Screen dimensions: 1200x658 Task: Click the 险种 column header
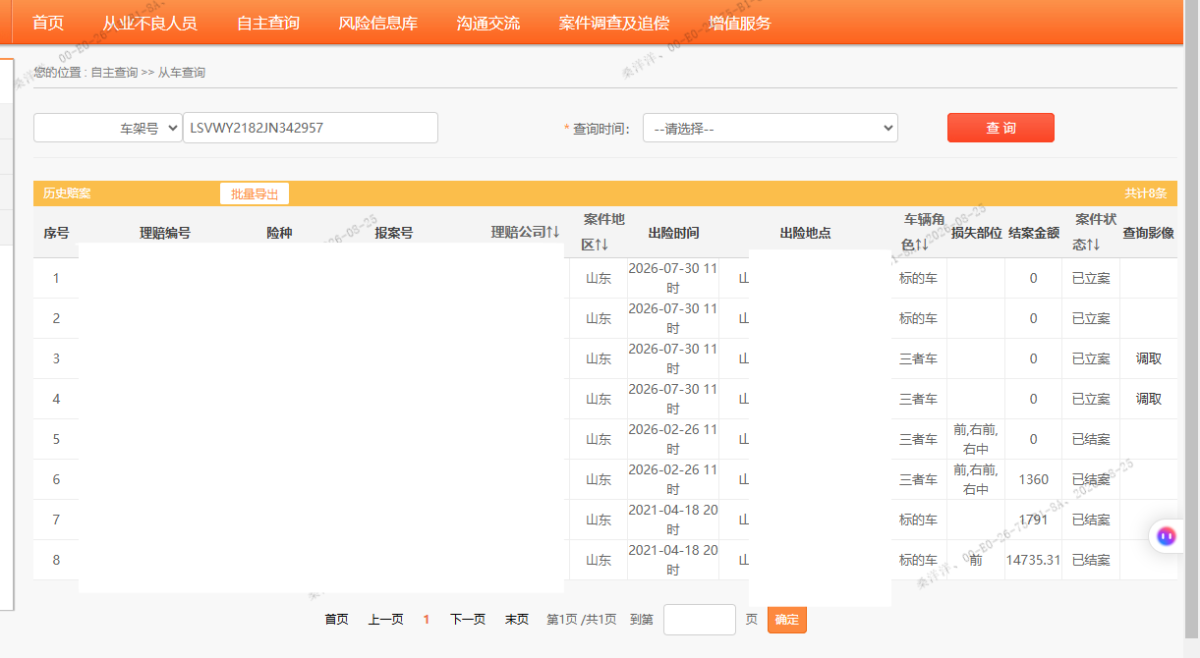pos(279,233)
